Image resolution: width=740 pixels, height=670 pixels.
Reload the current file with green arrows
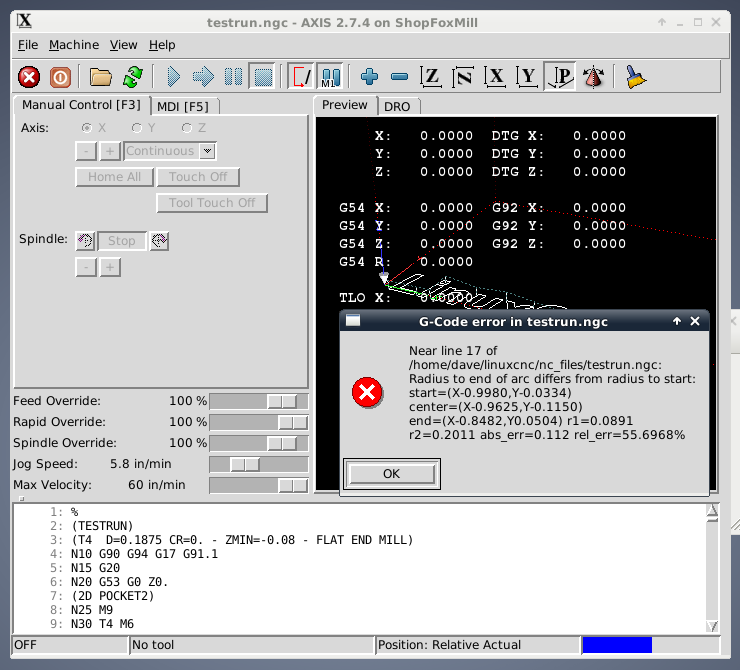tap(133, 76)
